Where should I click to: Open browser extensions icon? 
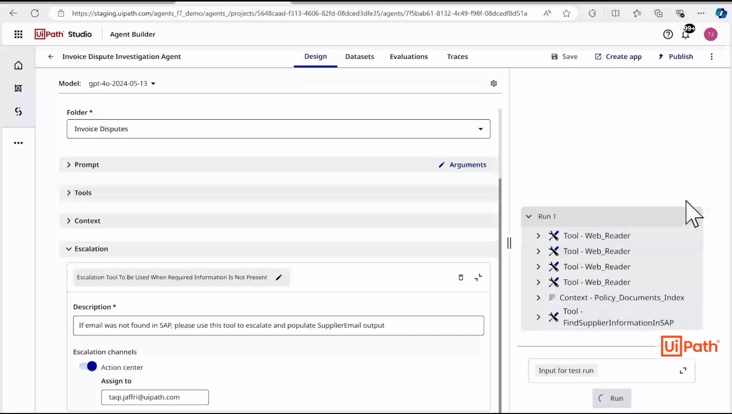pos(592,13)
